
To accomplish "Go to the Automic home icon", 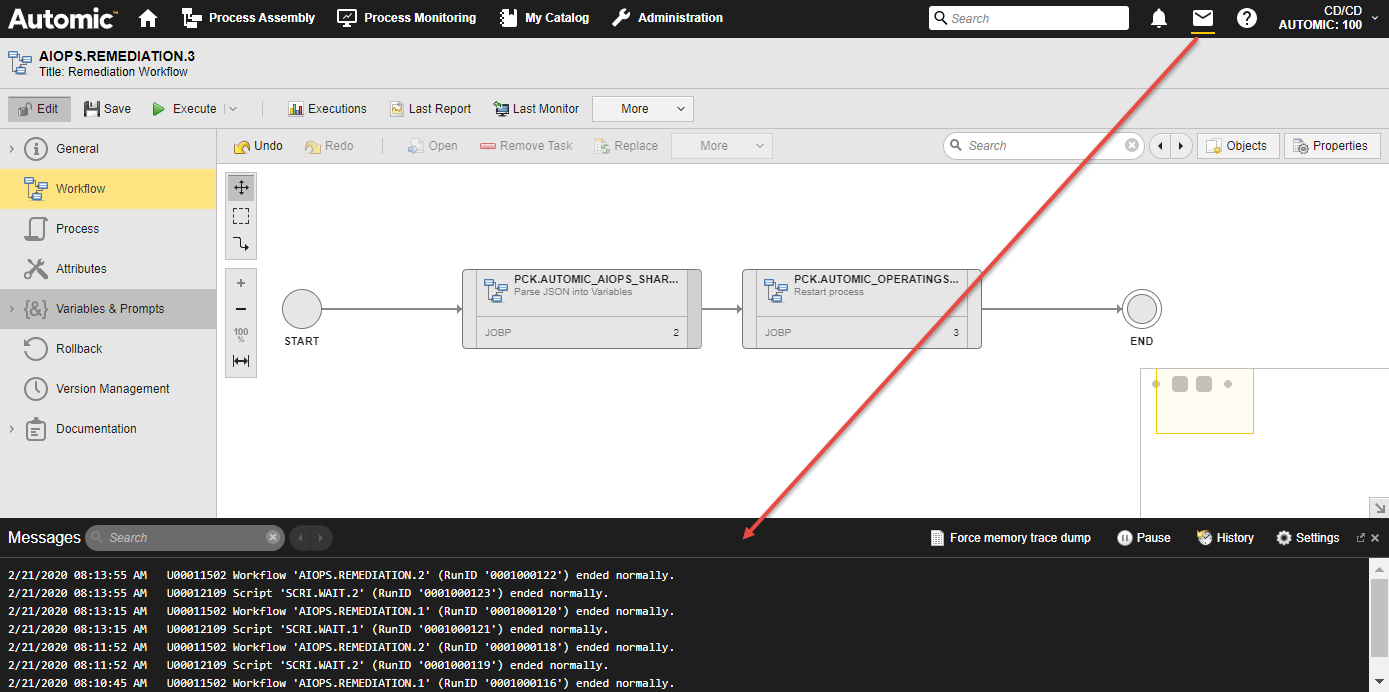I will (148, 18).
